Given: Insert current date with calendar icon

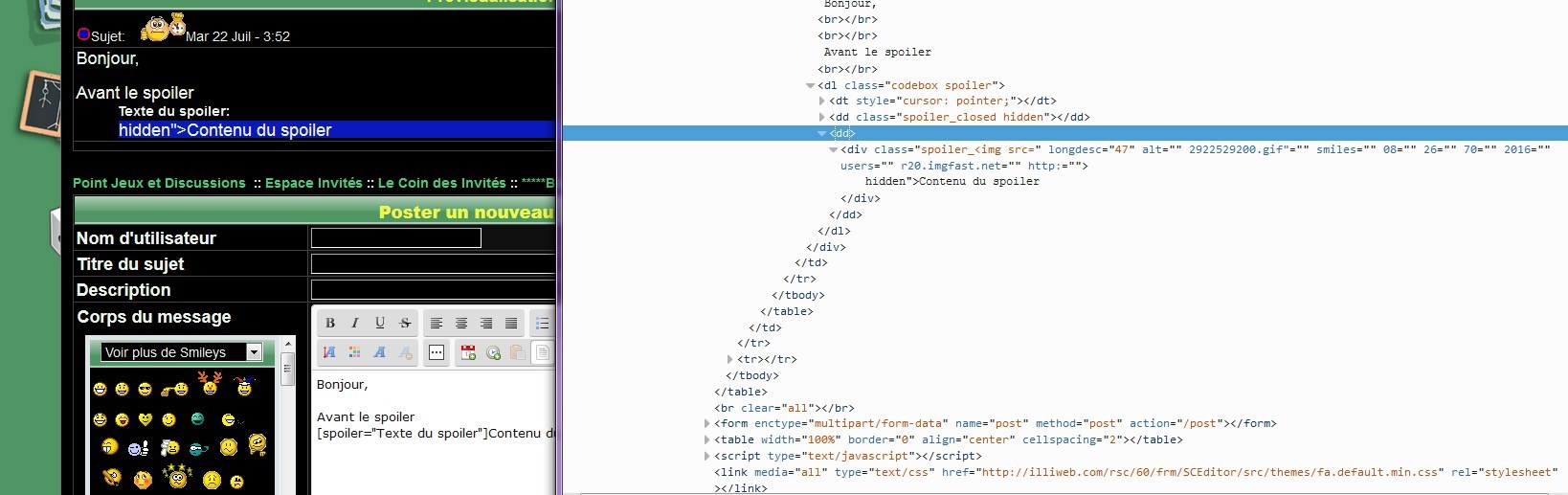Looking at the screenshot, I should (x=468, y=352).
